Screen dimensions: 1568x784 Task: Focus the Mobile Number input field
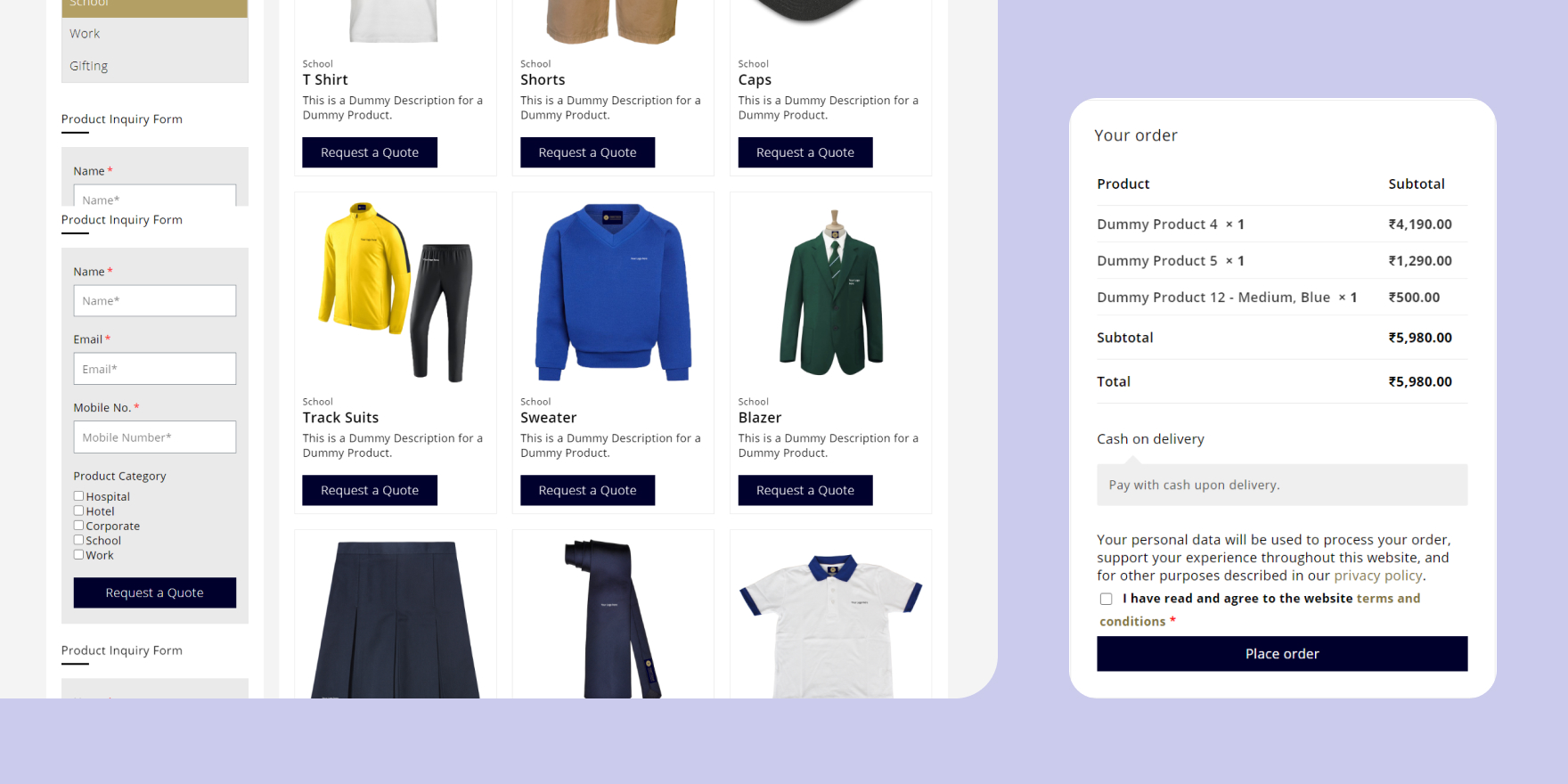tap(155, 437)
